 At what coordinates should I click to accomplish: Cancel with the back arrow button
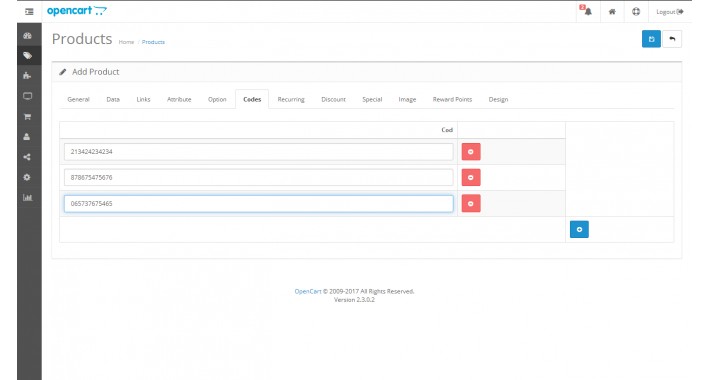tap(672, 39)
